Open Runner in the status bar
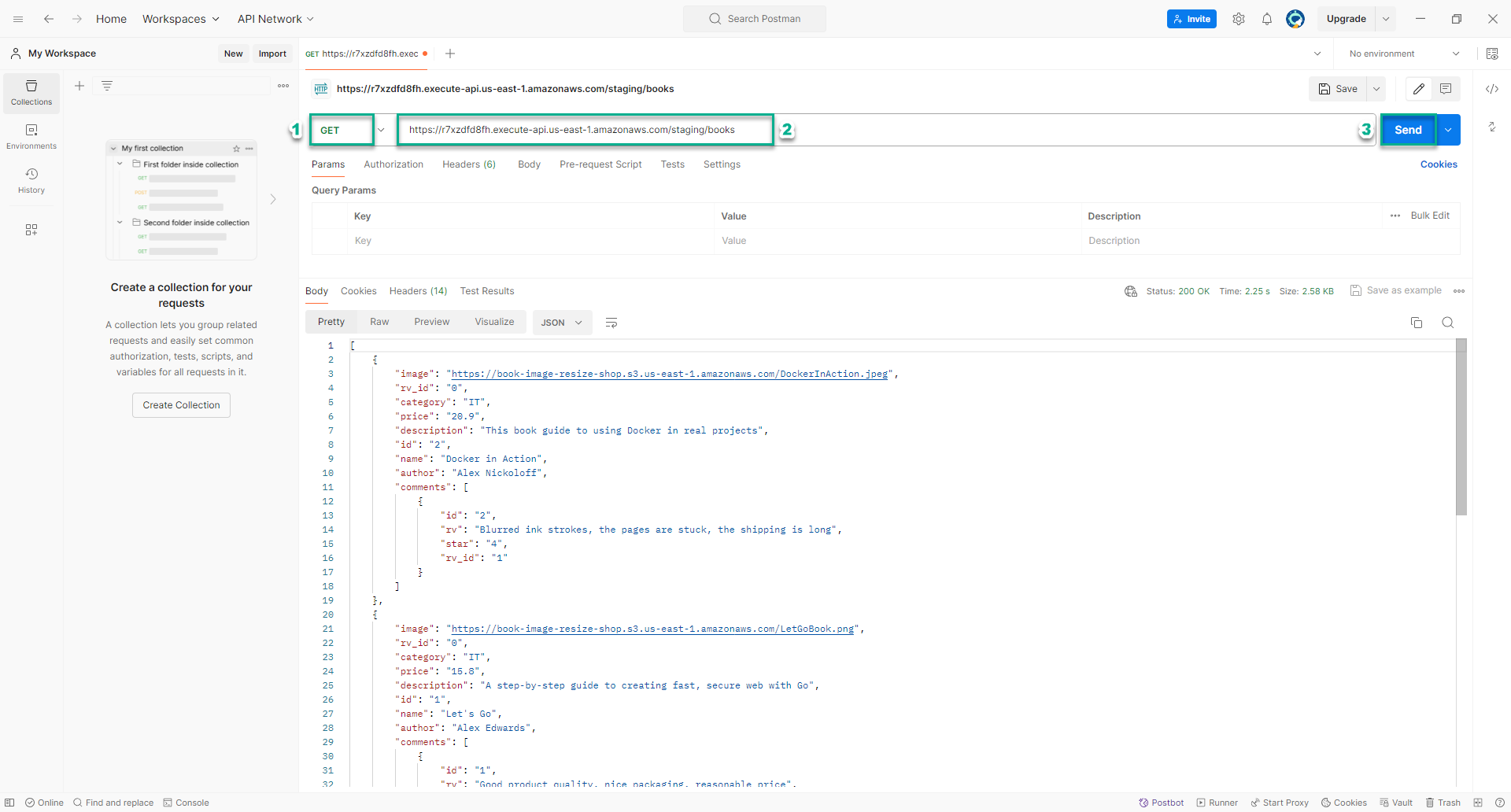Screen dimensions: 1511x812 click(x=1217, y=803)
